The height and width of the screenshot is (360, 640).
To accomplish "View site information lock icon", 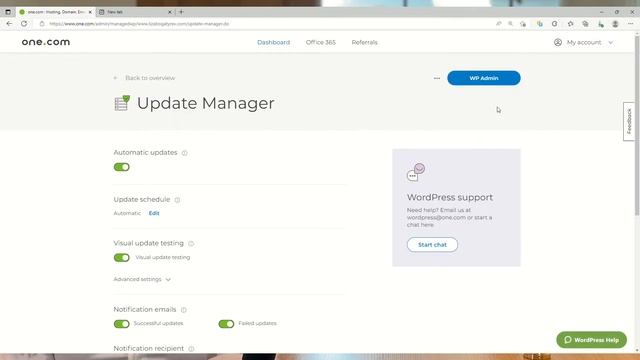I will coord(42,24).
